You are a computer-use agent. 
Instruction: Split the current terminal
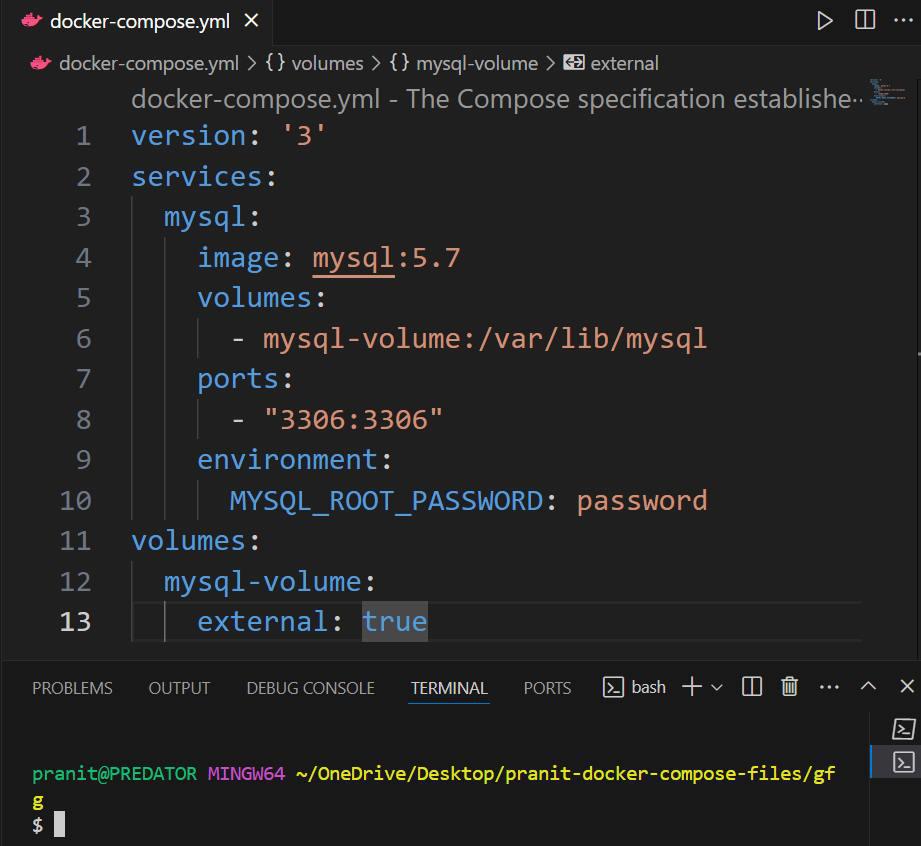pos(751,687)
